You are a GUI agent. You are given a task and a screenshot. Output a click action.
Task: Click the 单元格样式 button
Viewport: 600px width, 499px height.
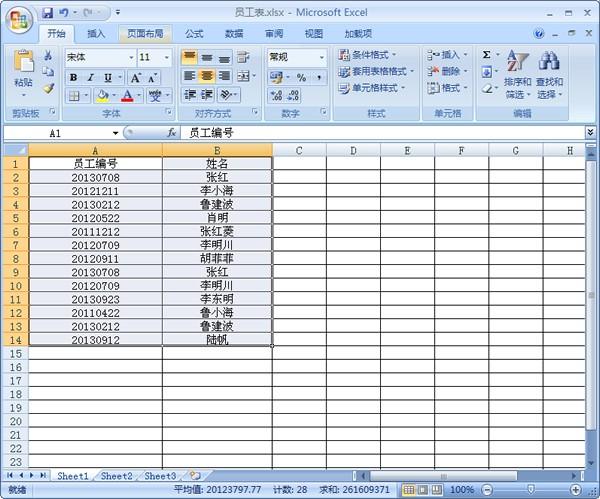[x=372, y=88]
